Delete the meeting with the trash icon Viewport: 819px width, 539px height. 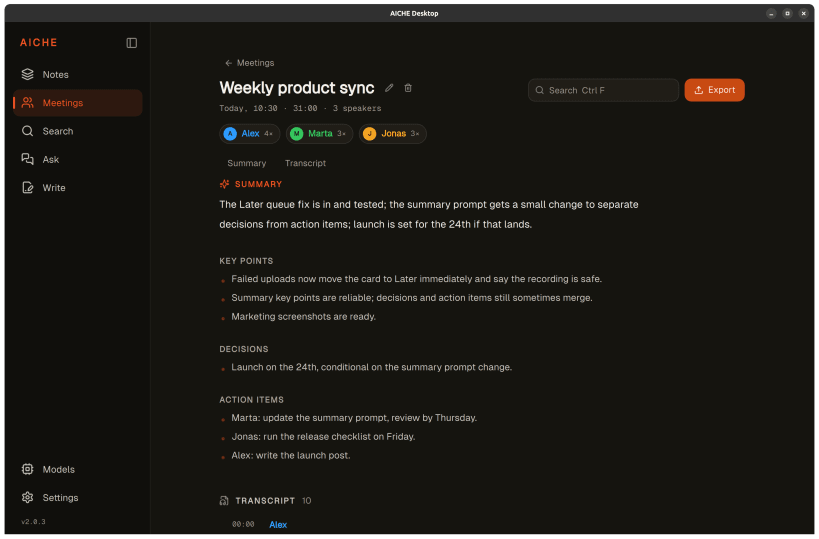pyautogui.click(x=408, y=88)
